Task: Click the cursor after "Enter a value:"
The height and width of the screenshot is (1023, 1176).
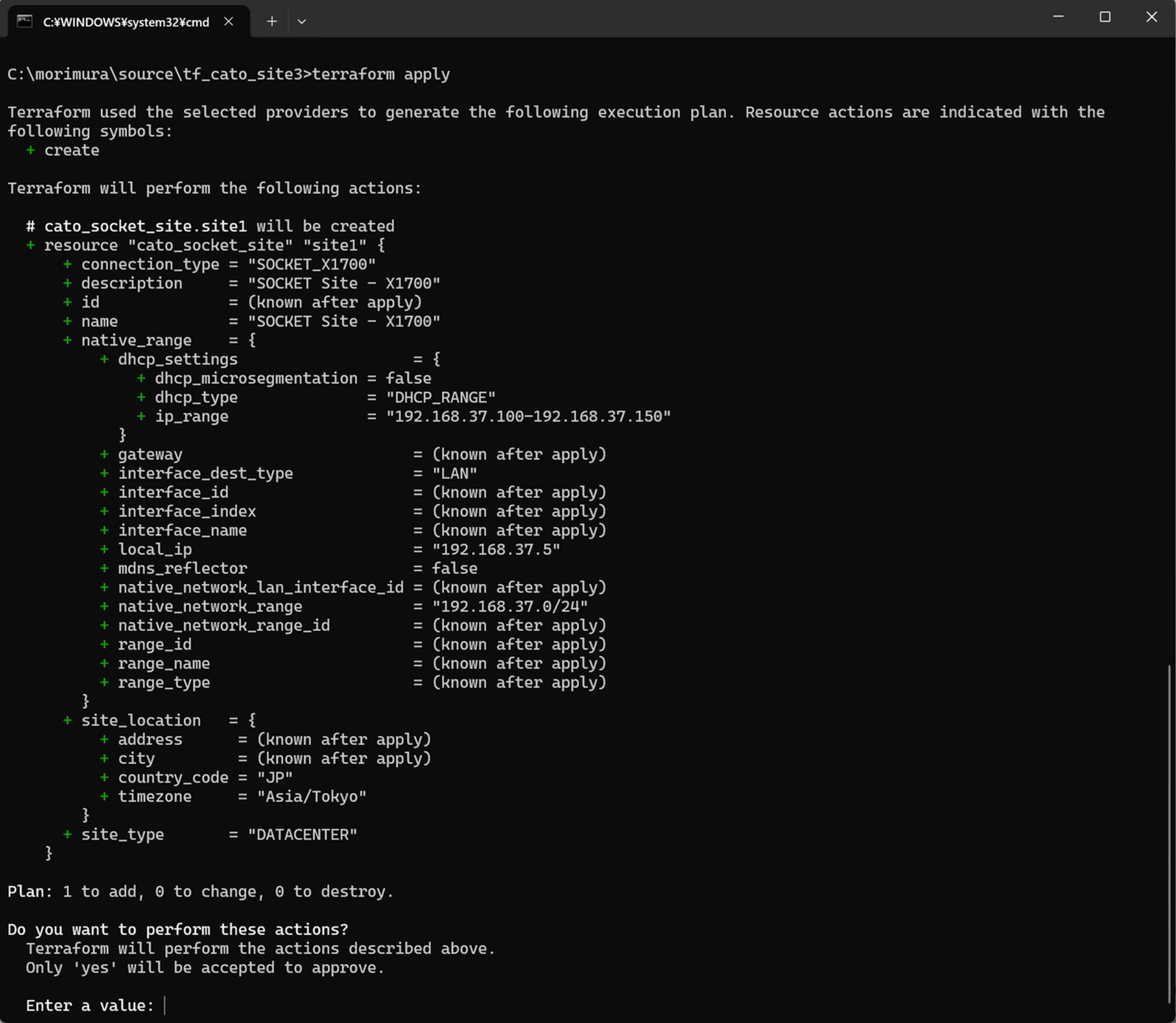Action: coord(165,1006)
